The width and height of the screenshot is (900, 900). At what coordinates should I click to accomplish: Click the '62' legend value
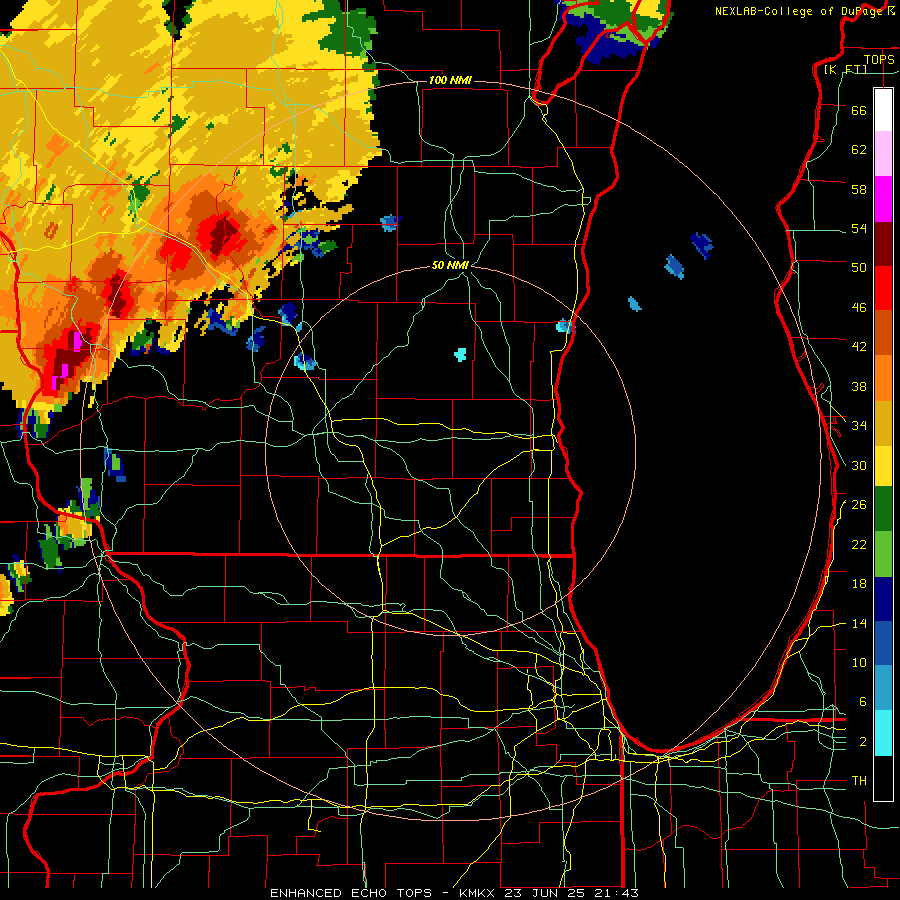click(x=859, y=150)
